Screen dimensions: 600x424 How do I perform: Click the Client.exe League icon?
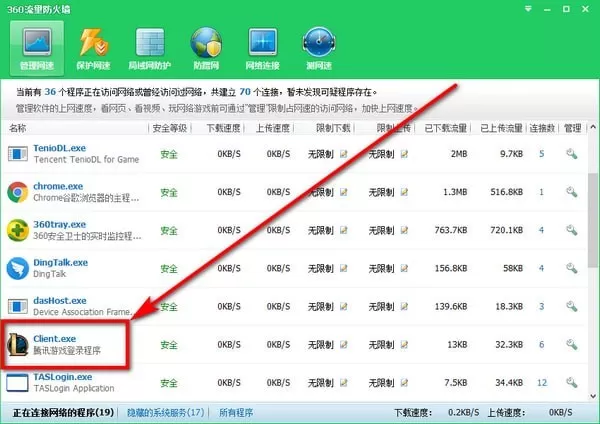(x=18, y=344)
